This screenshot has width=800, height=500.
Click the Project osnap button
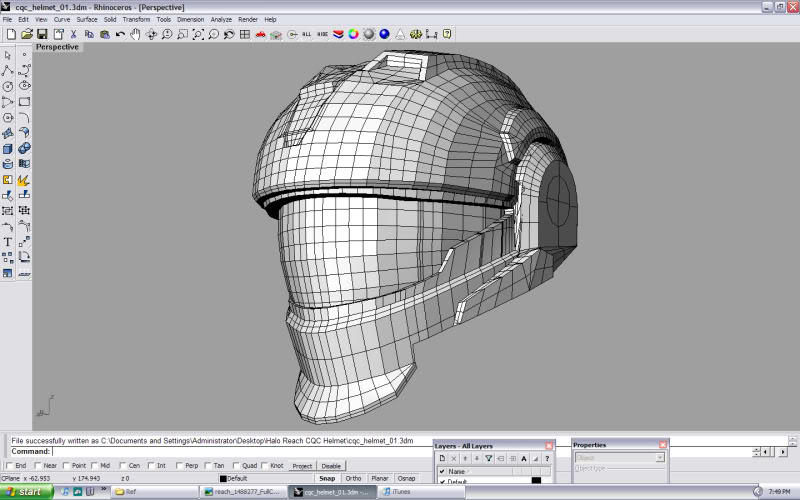[x=302, y=466]
